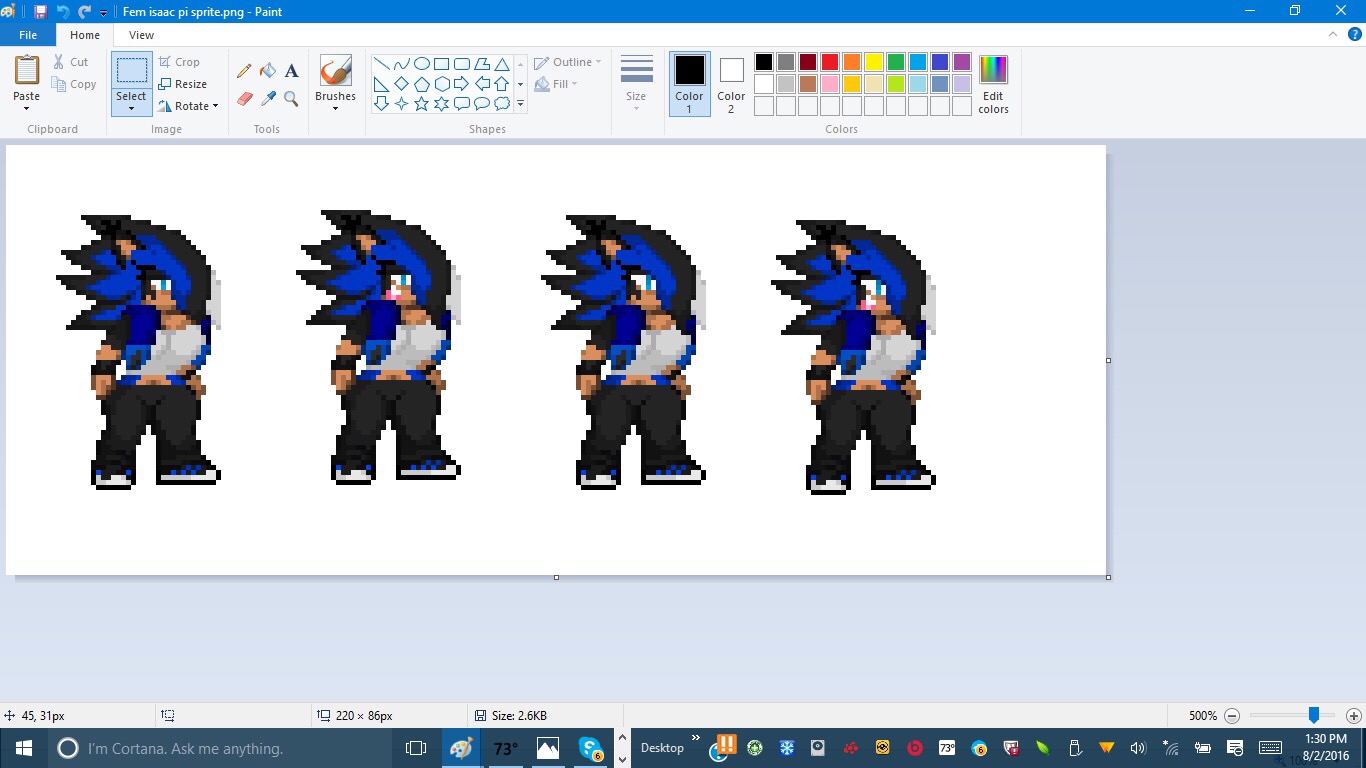Open Edit colors dialog
1366x768 pixels.
click(993, 84)
